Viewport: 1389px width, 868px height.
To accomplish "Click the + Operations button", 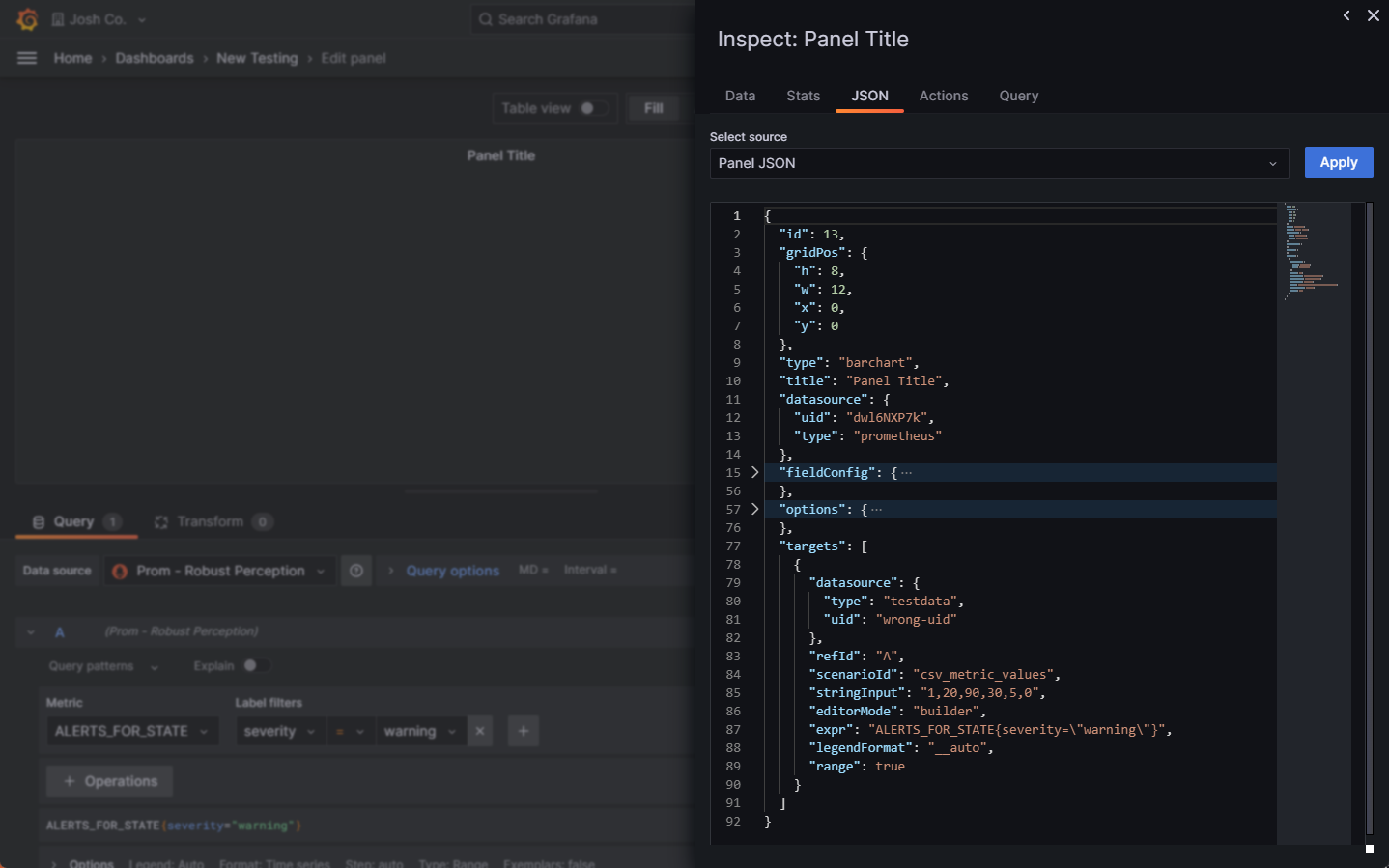I will tap(109, 780).
